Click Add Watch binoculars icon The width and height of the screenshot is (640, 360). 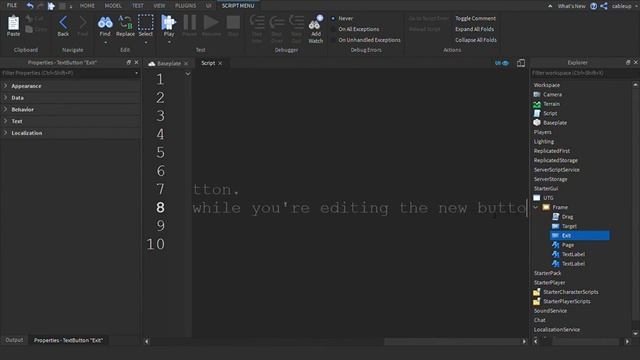click(x=316, y=23)
